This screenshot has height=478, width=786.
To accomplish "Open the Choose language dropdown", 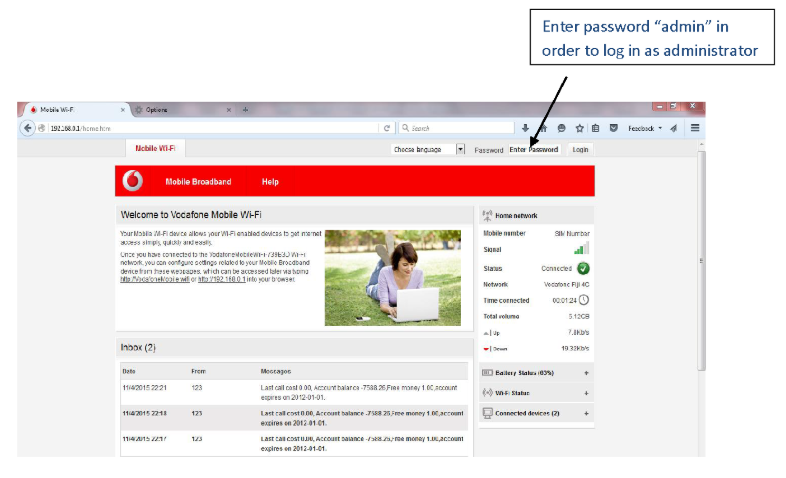I will [429, 149].
